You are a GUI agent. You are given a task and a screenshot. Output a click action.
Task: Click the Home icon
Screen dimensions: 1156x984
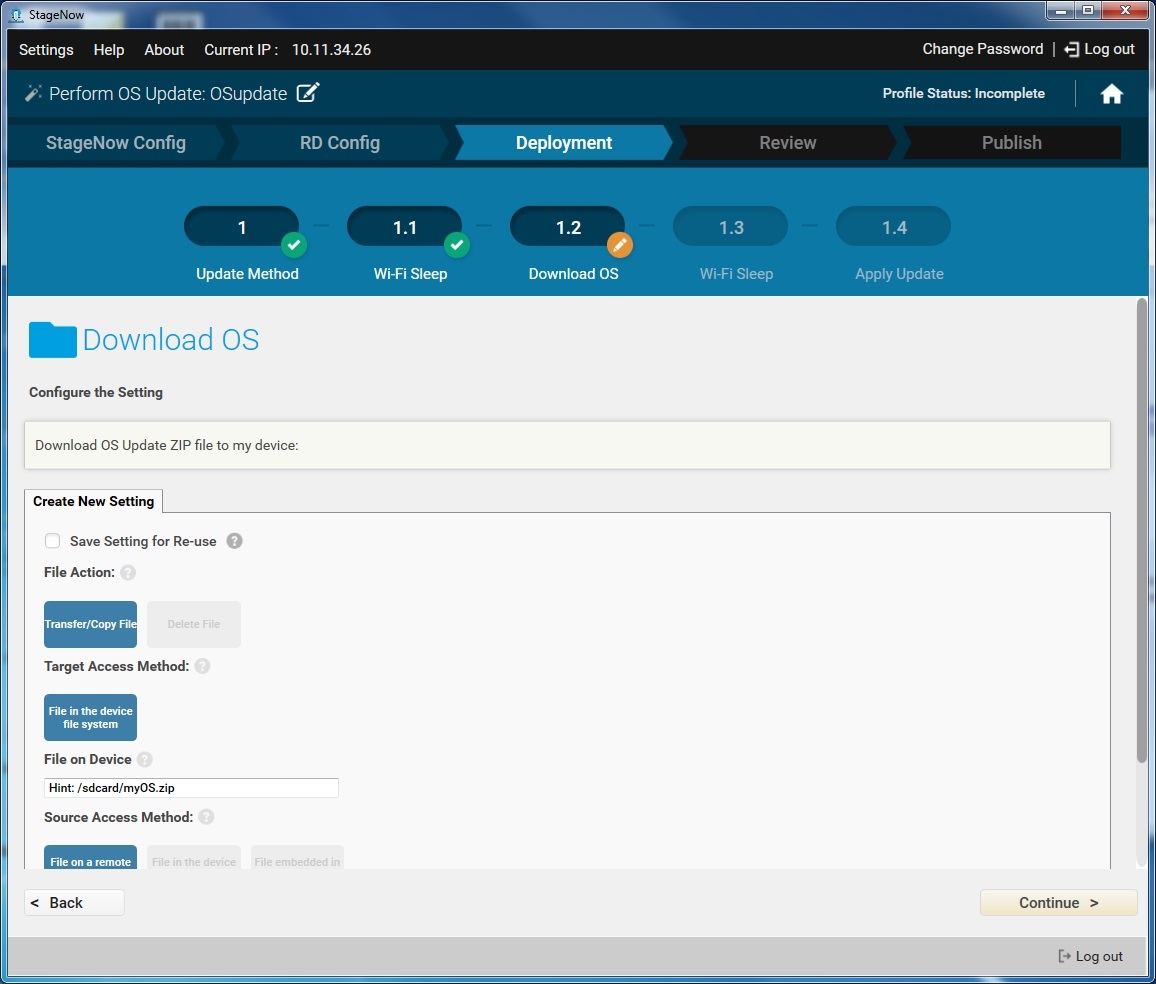[1111, 94]
